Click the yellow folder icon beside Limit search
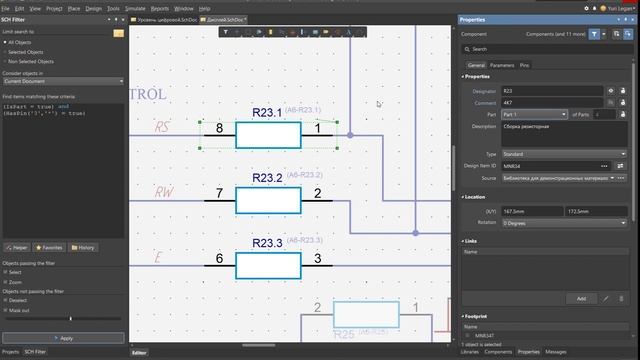The height and width of the screenshot is (360, 640). [118, 33]
